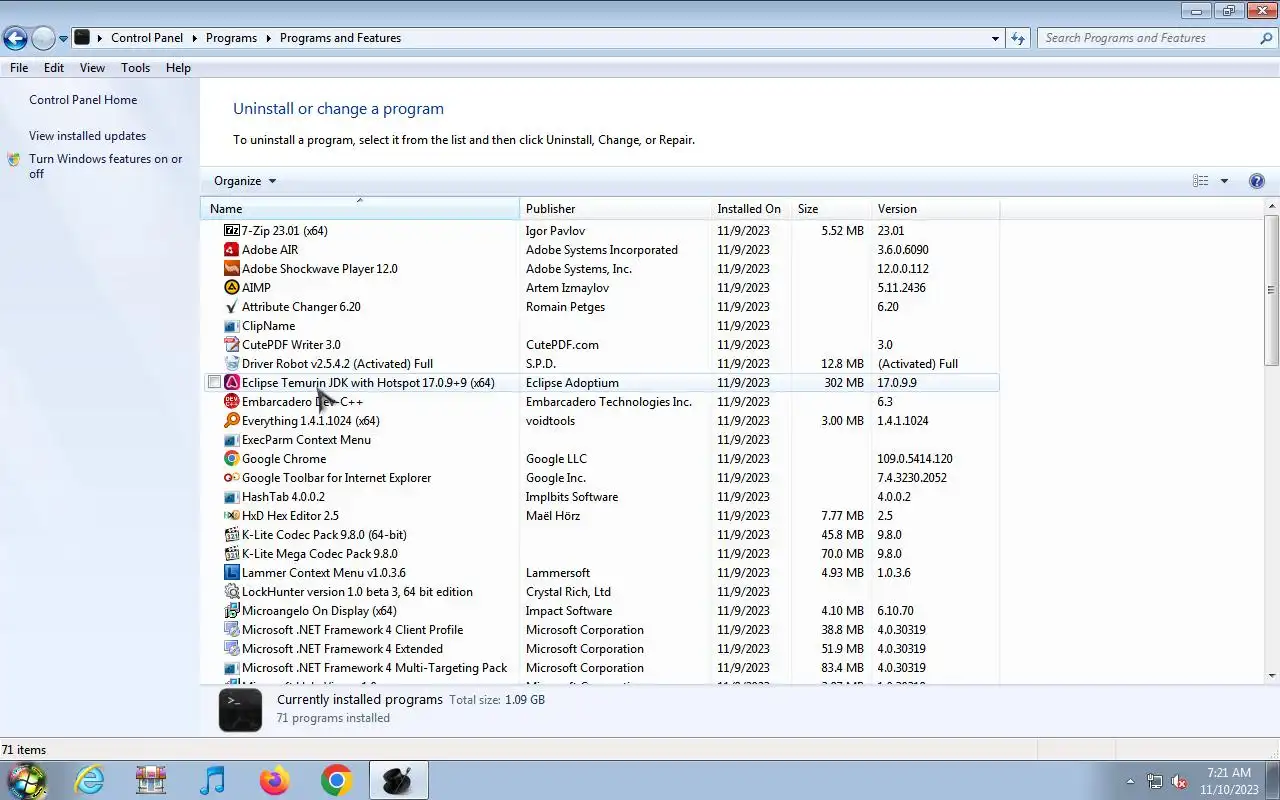Click the Change your view button
This screenshot has width=1280, height=800.
coord(1201,181)
